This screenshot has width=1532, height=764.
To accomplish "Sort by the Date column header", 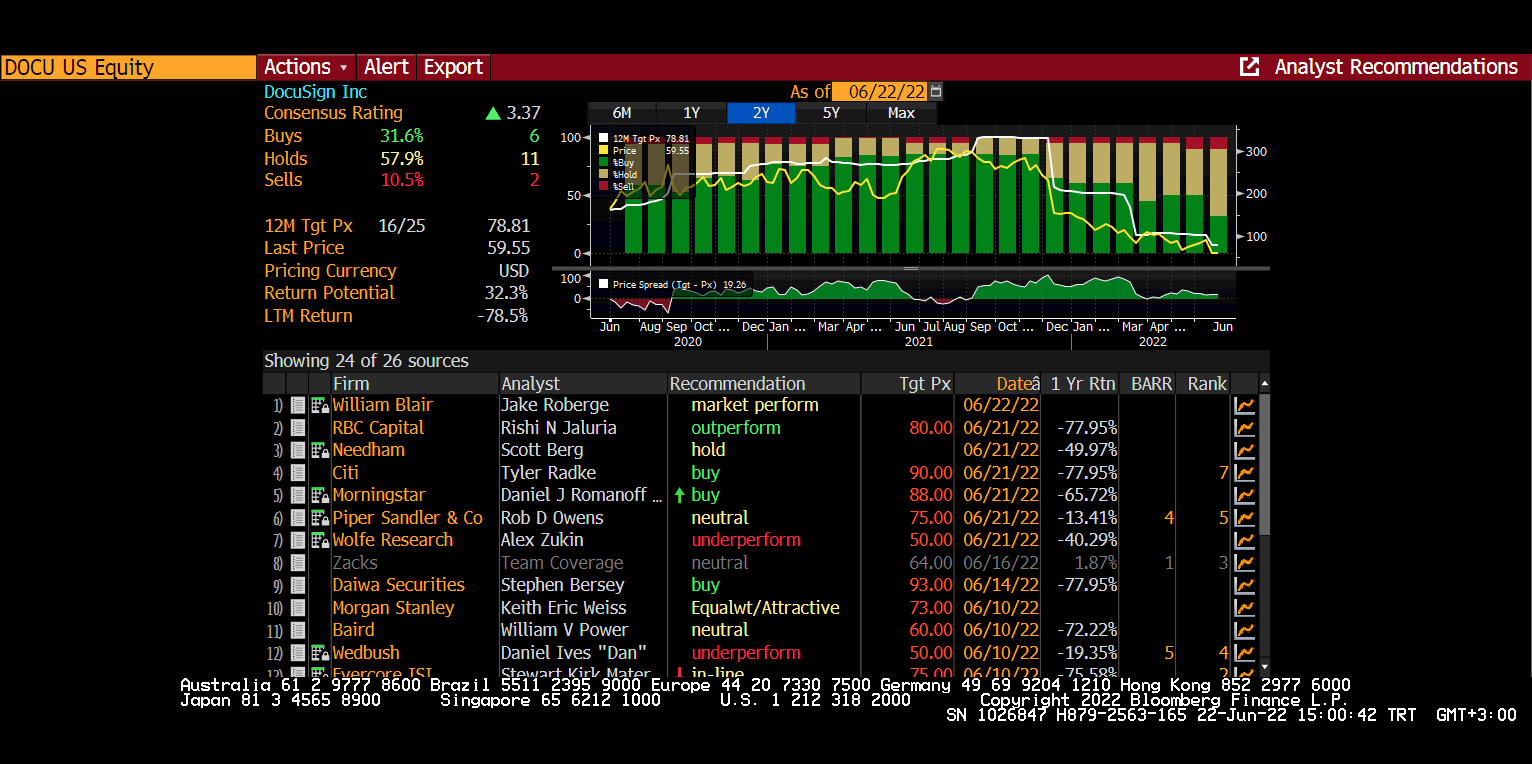I will pos(998,384).
